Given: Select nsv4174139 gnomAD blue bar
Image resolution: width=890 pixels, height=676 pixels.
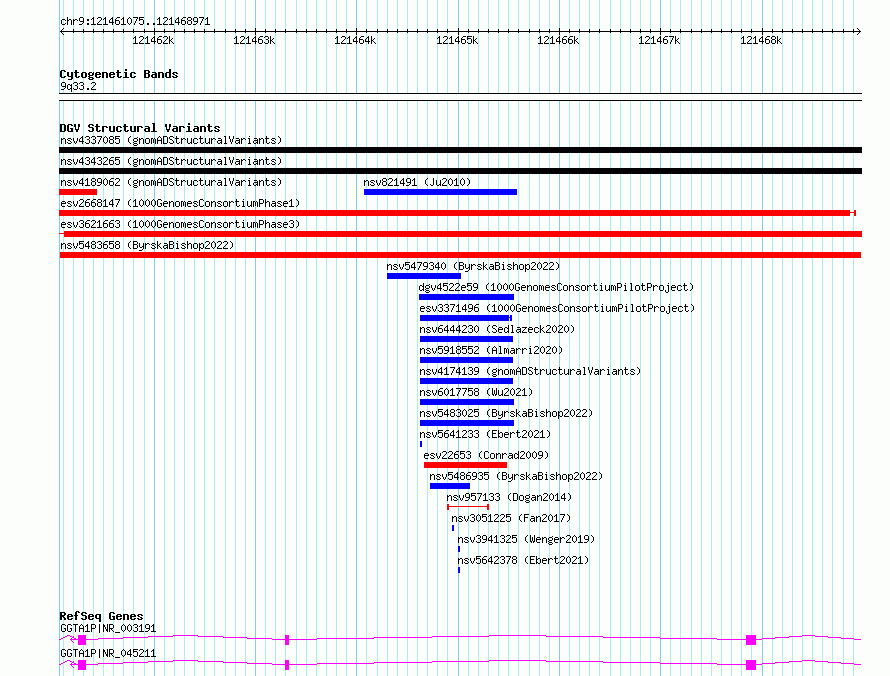Looking at the screenshot, I should point(467,381).
